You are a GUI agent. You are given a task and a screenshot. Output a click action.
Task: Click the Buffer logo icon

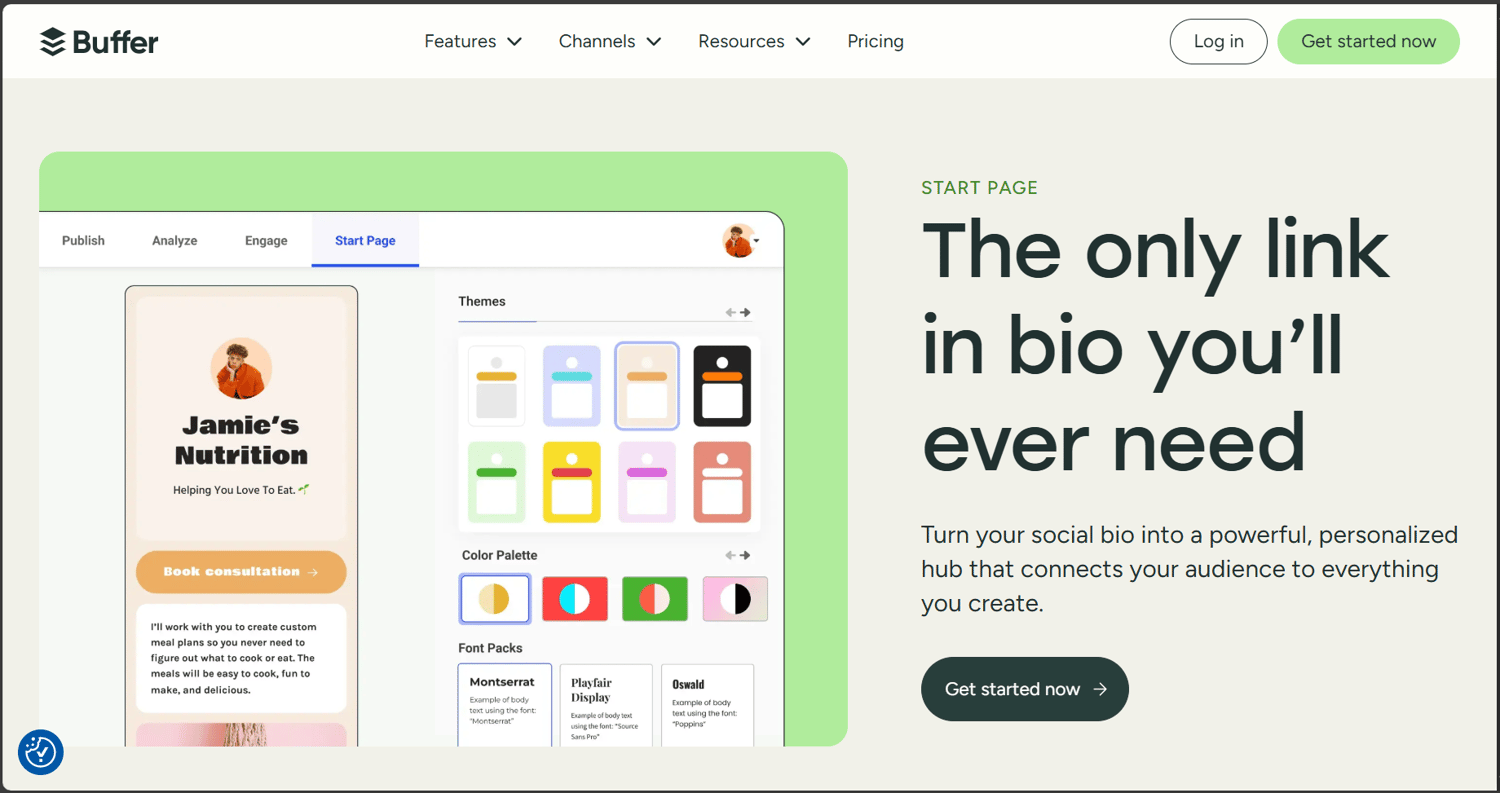click(x=52, y=41)
